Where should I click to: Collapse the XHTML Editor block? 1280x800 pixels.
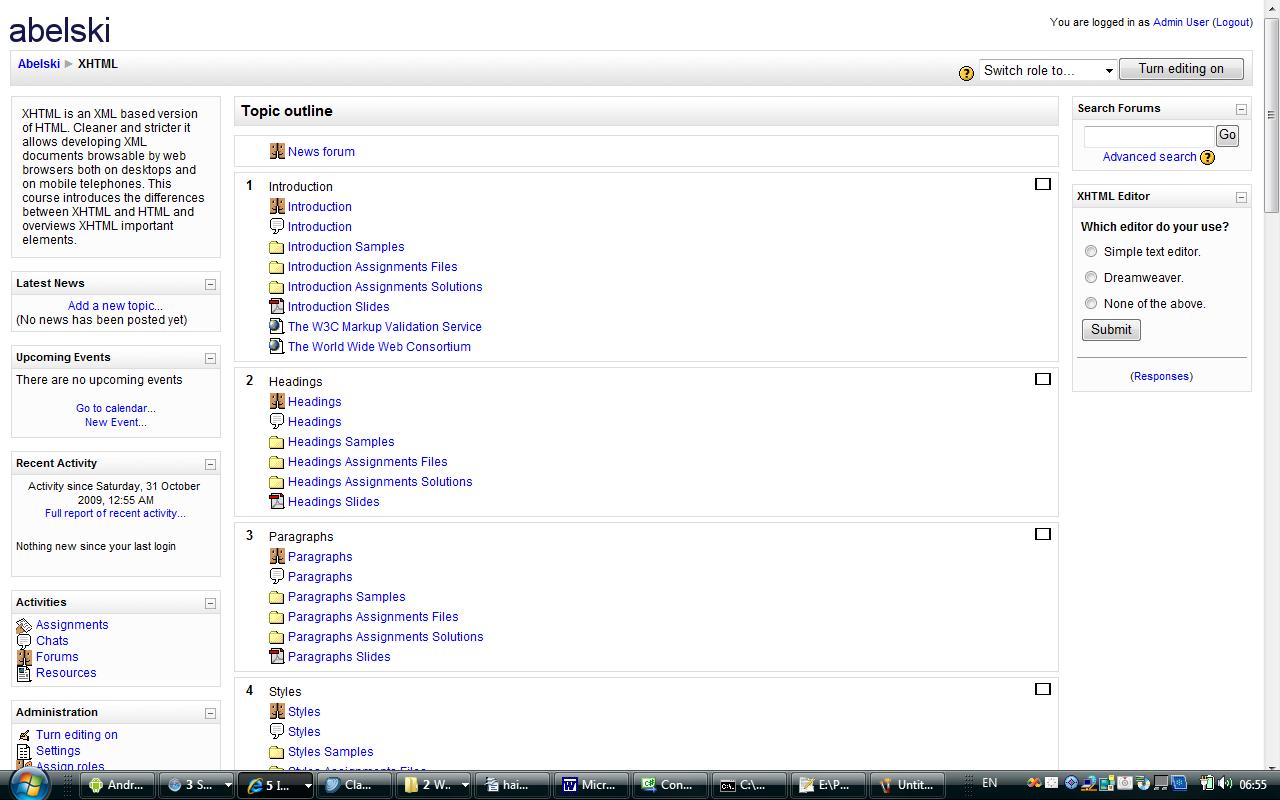coord(1241,197)
